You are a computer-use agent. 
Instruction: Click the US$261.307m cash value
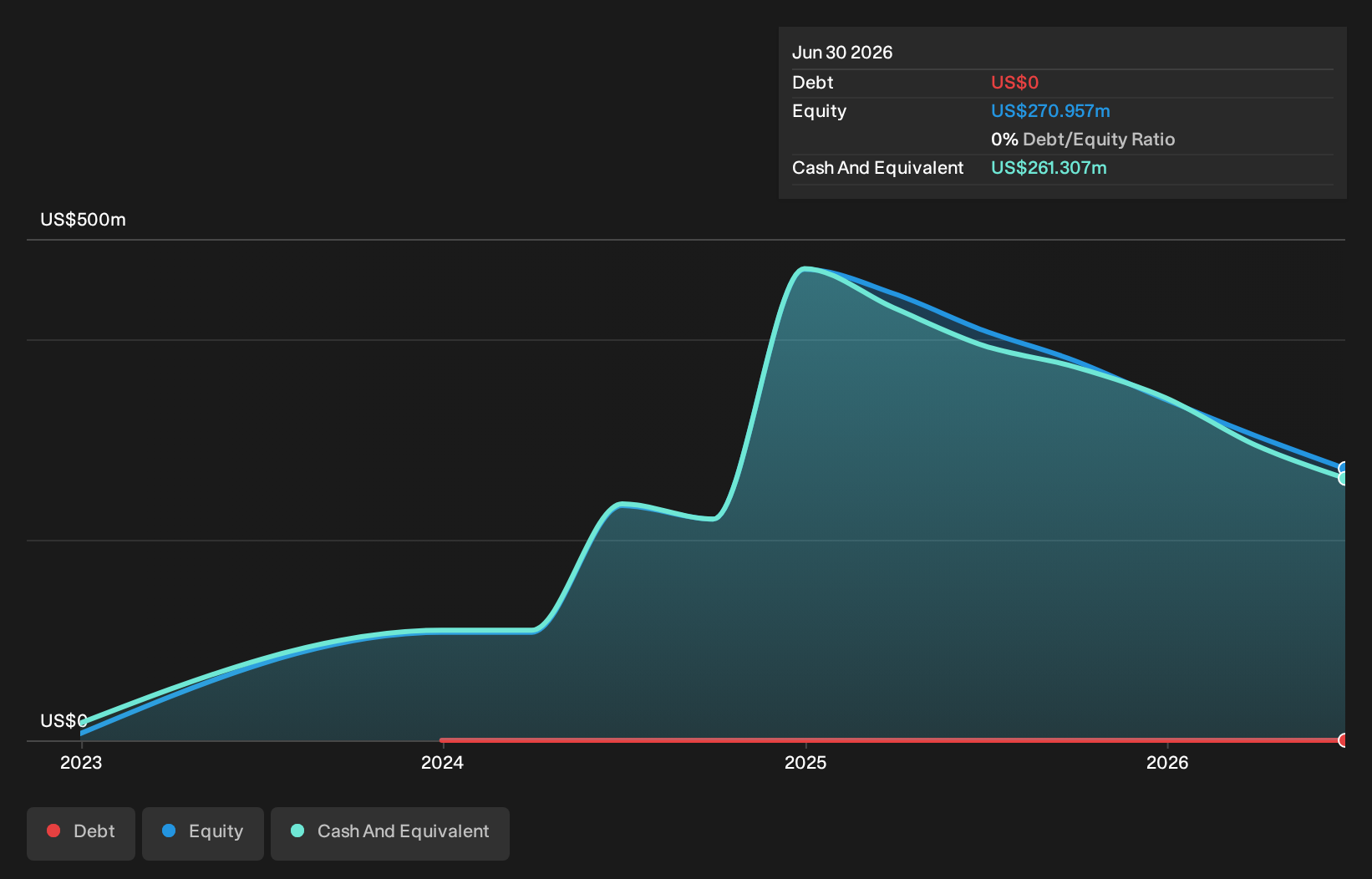(1049, 168)
